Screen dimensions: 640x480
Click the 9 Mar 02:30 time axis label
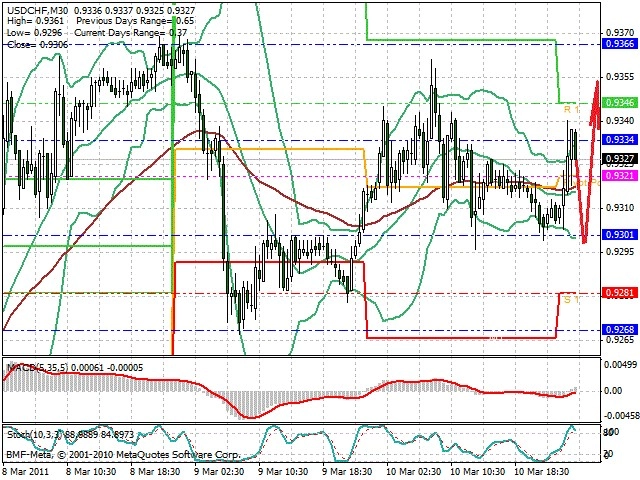pyautogui.click(x=219, y=471)
